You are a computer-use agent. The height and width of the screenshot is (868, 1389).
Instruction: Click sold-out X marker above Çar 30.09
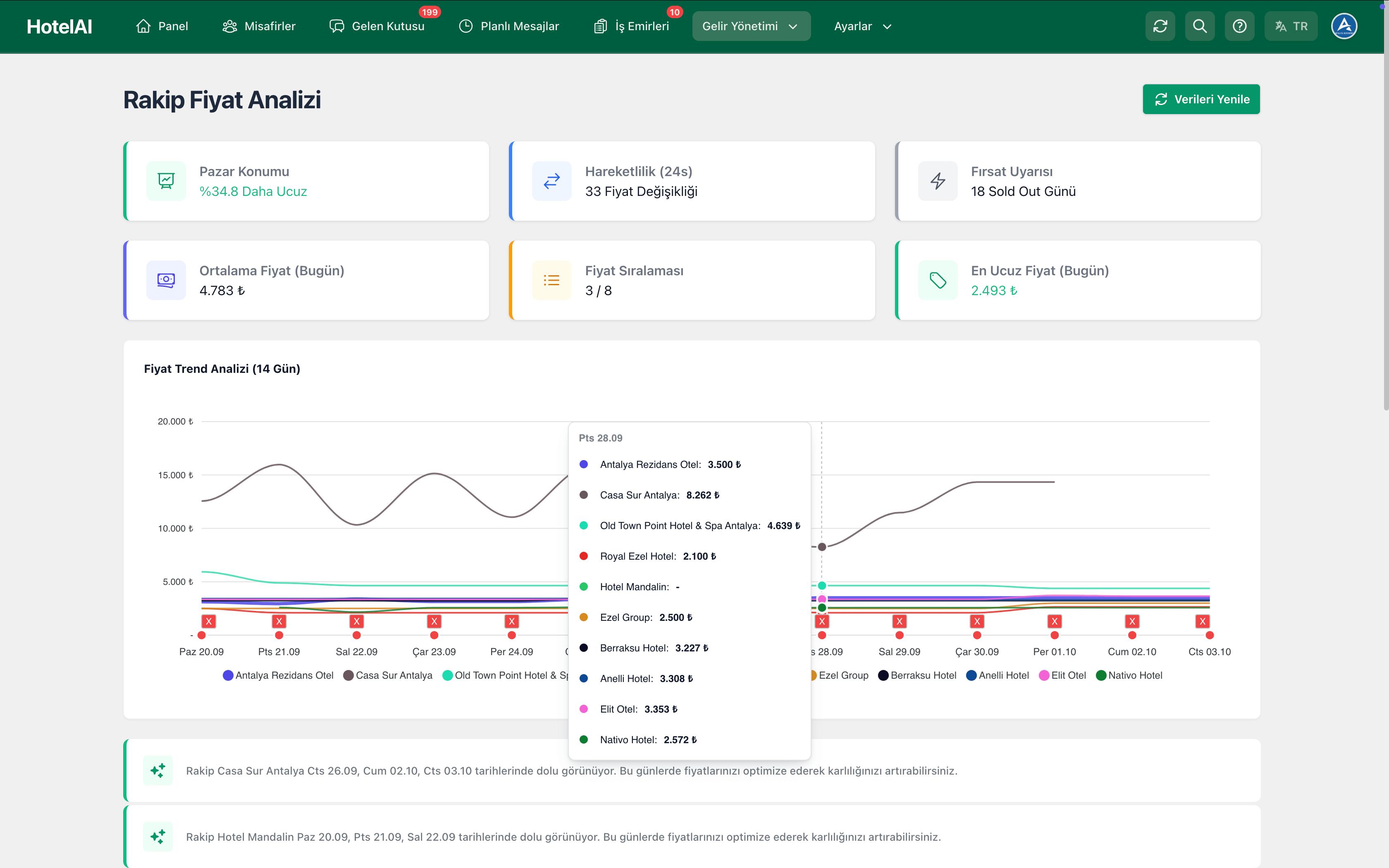[x=977, y=621]
